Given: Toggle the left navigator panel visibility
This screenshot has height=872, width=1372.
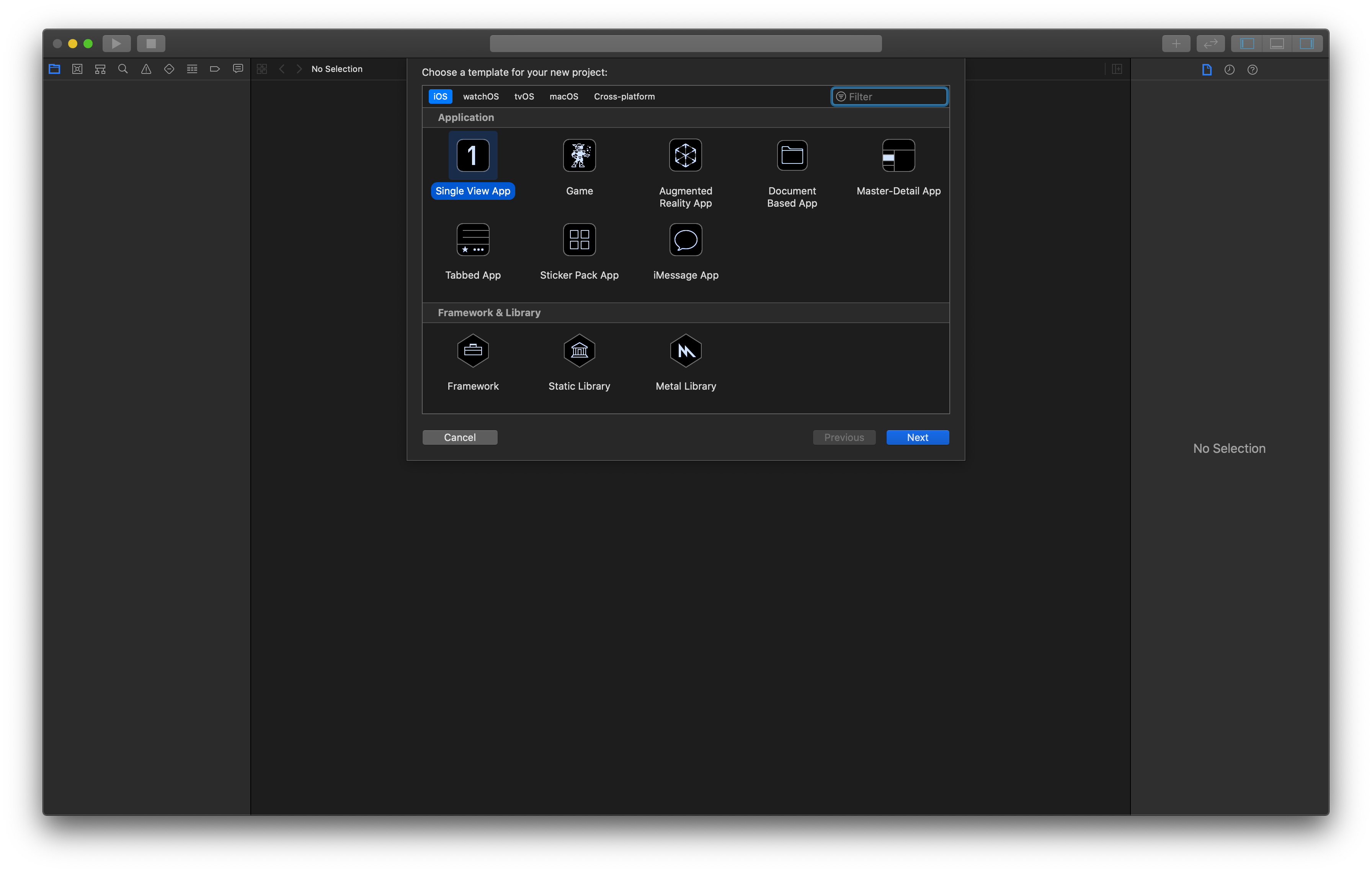Looking at the screenshot, I should [1247, 43].
